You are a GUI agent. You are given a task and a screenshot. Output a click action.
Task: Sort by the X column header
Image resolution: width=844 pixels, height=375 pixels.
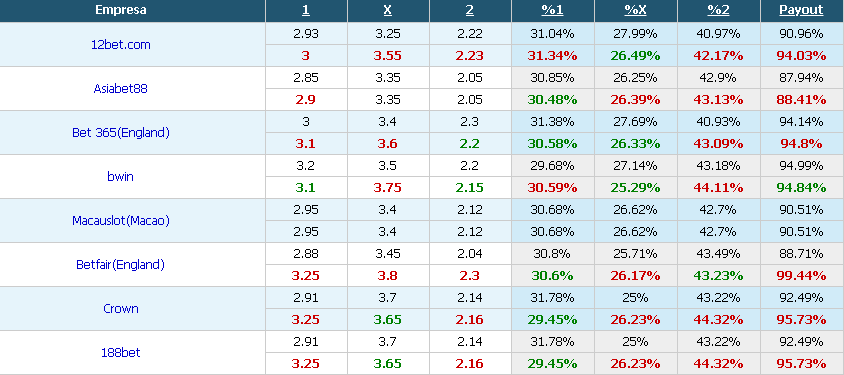coord(388,10)
